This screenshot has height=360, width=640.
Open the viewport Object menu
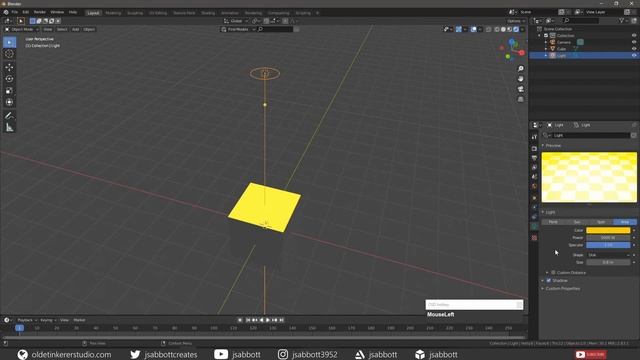[89, 29]
